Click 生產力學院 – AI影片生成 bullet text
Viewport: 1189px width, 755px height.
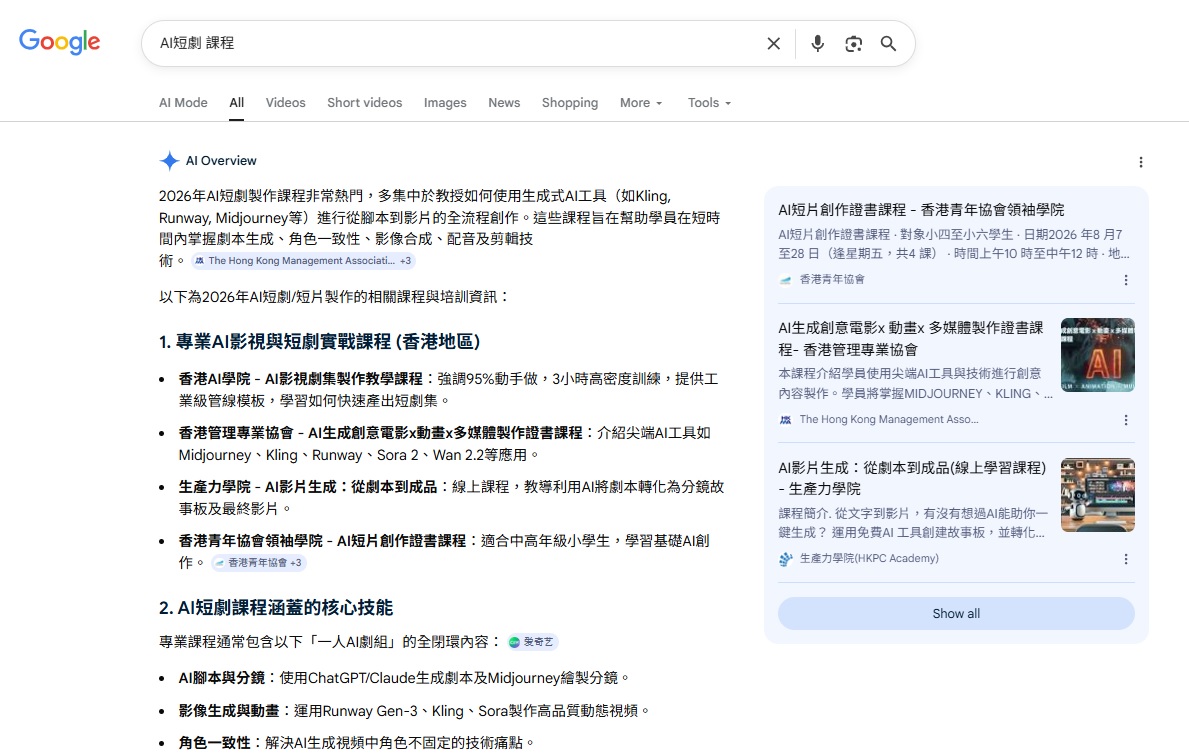[308, 487]
